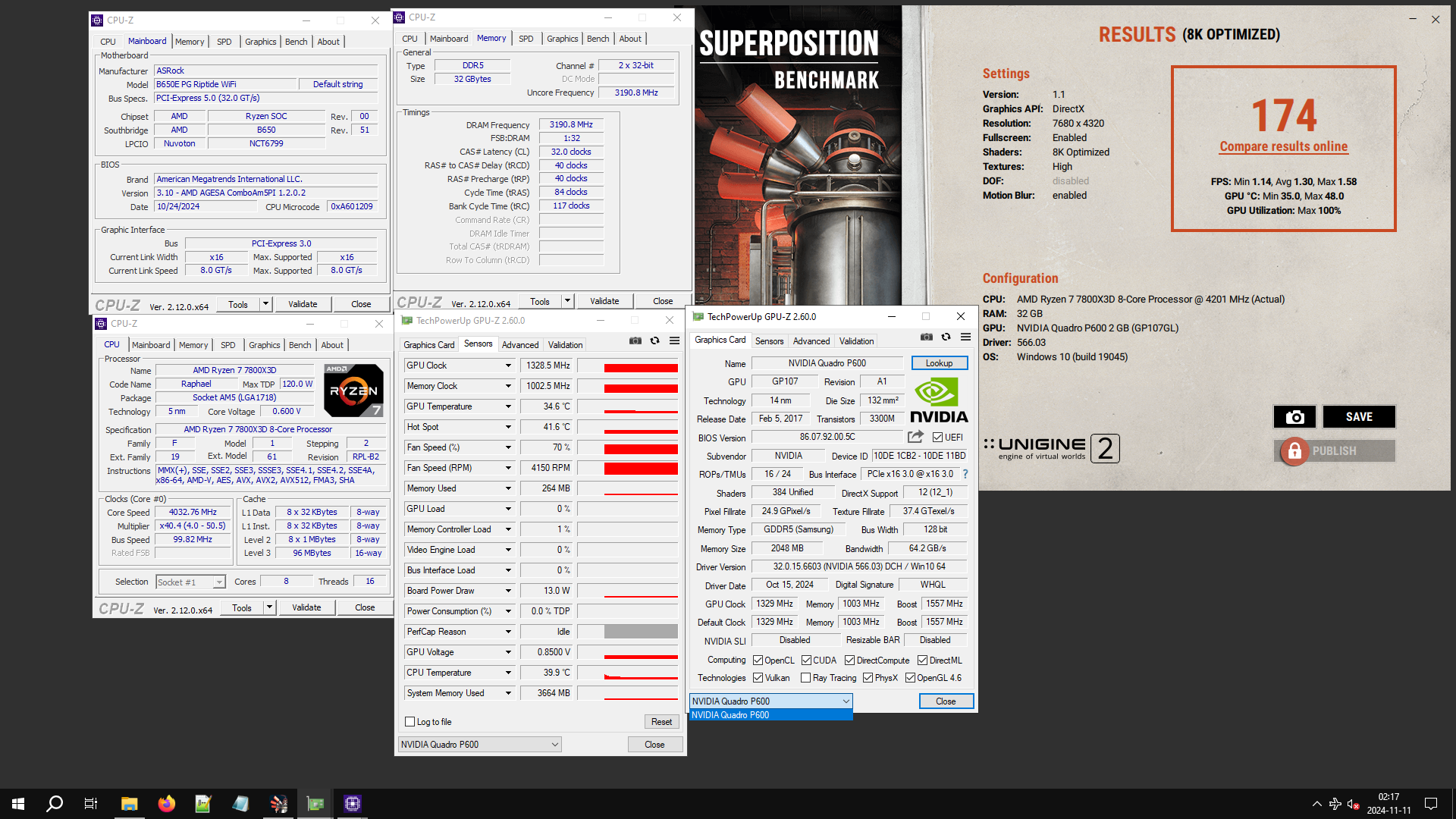Click the PUBLISH button in Superposition
1456x819 pixels.
click(1335, 451)
